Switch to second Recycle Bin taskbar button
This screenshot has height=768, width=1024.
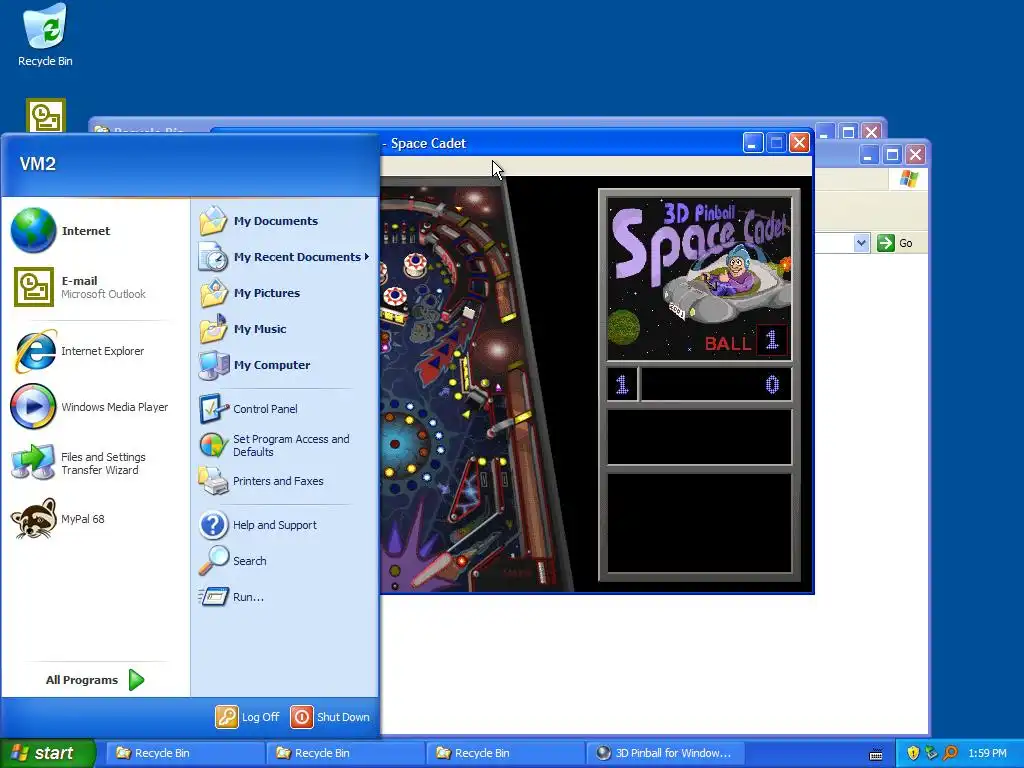coord(345,753)
